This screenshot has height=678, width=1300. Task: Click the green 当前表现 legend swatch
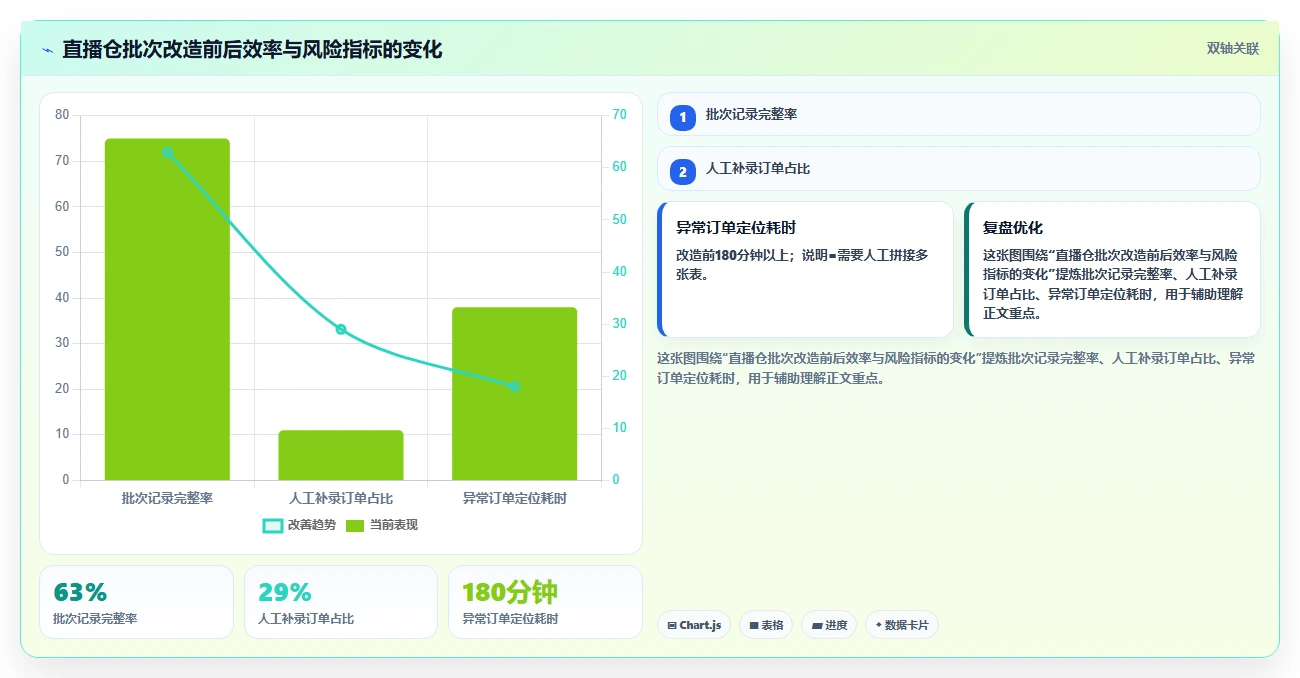[356, 525]
